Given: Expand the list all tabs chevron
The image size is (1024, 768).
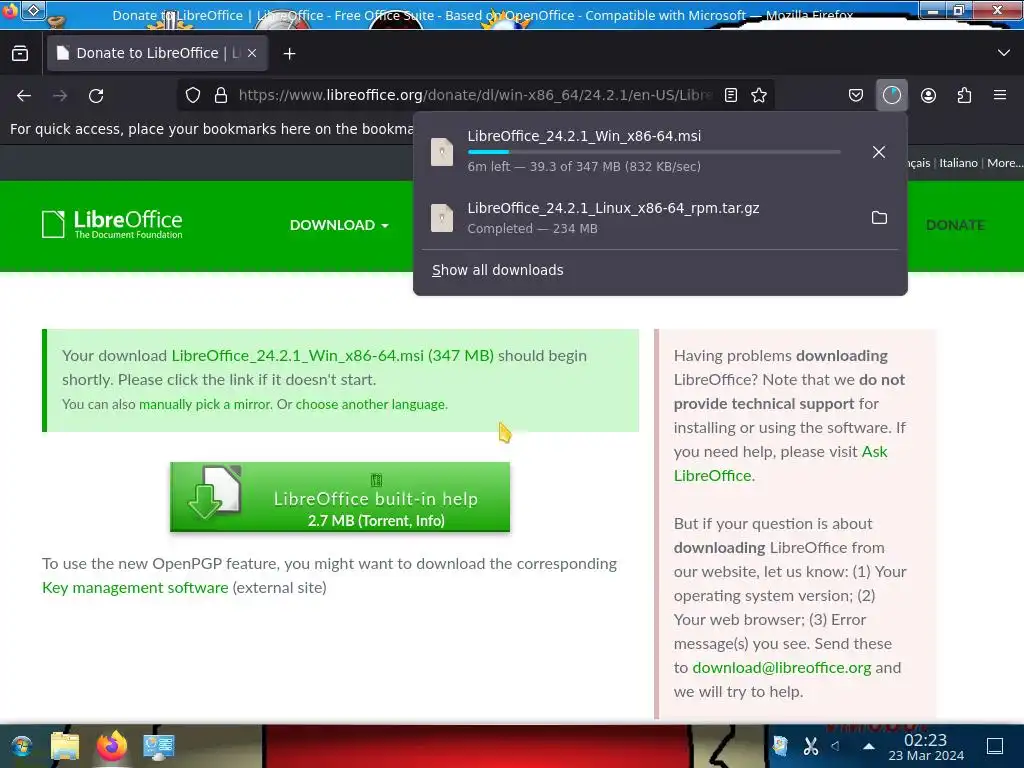Looking at the screenshot, I should 1004,53.
